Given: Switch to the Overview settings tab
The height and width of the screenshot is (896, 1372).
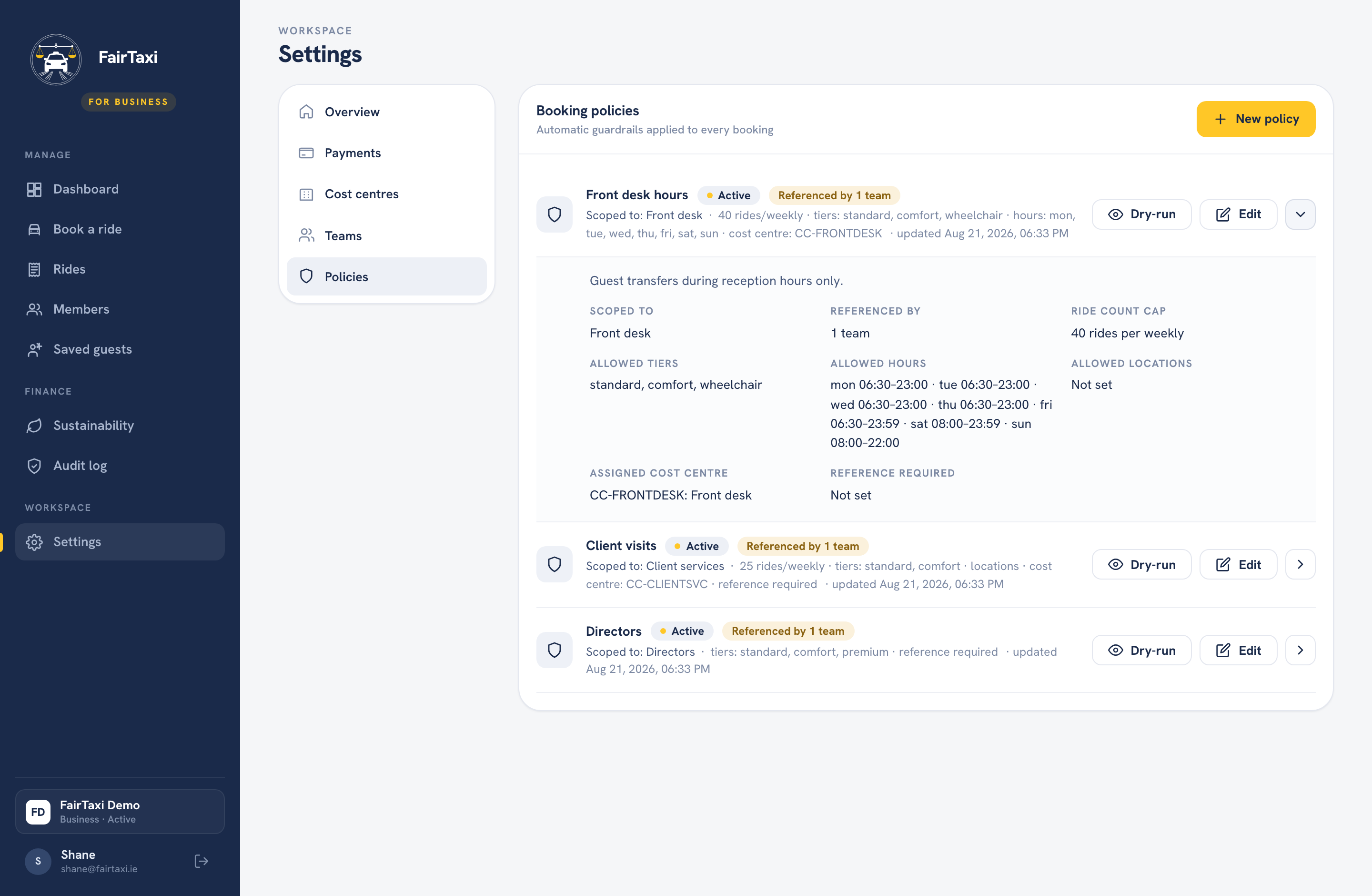Looking at the screenshot, I should point(386,112).
